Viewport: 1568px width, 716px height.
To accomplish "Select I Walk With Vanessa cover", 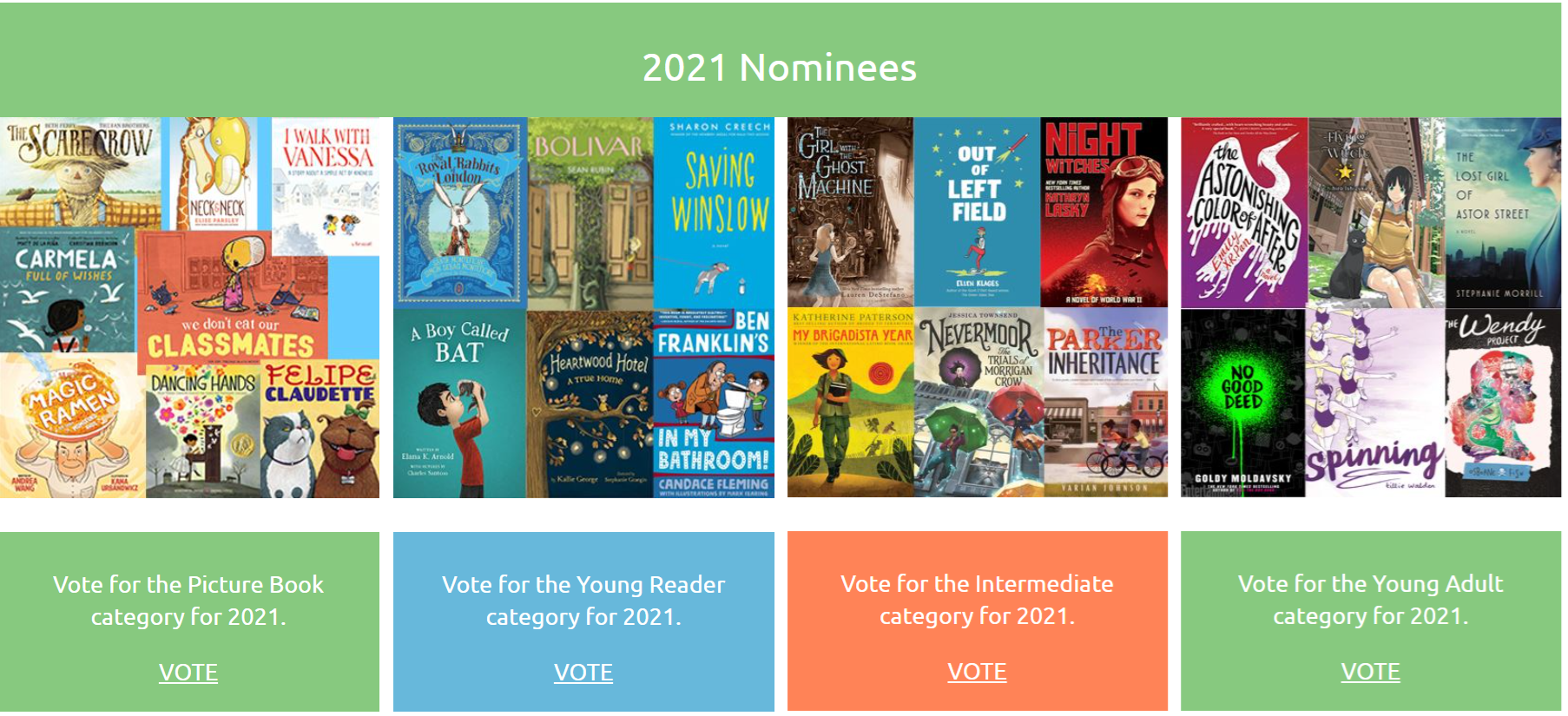I will (326, 186).
